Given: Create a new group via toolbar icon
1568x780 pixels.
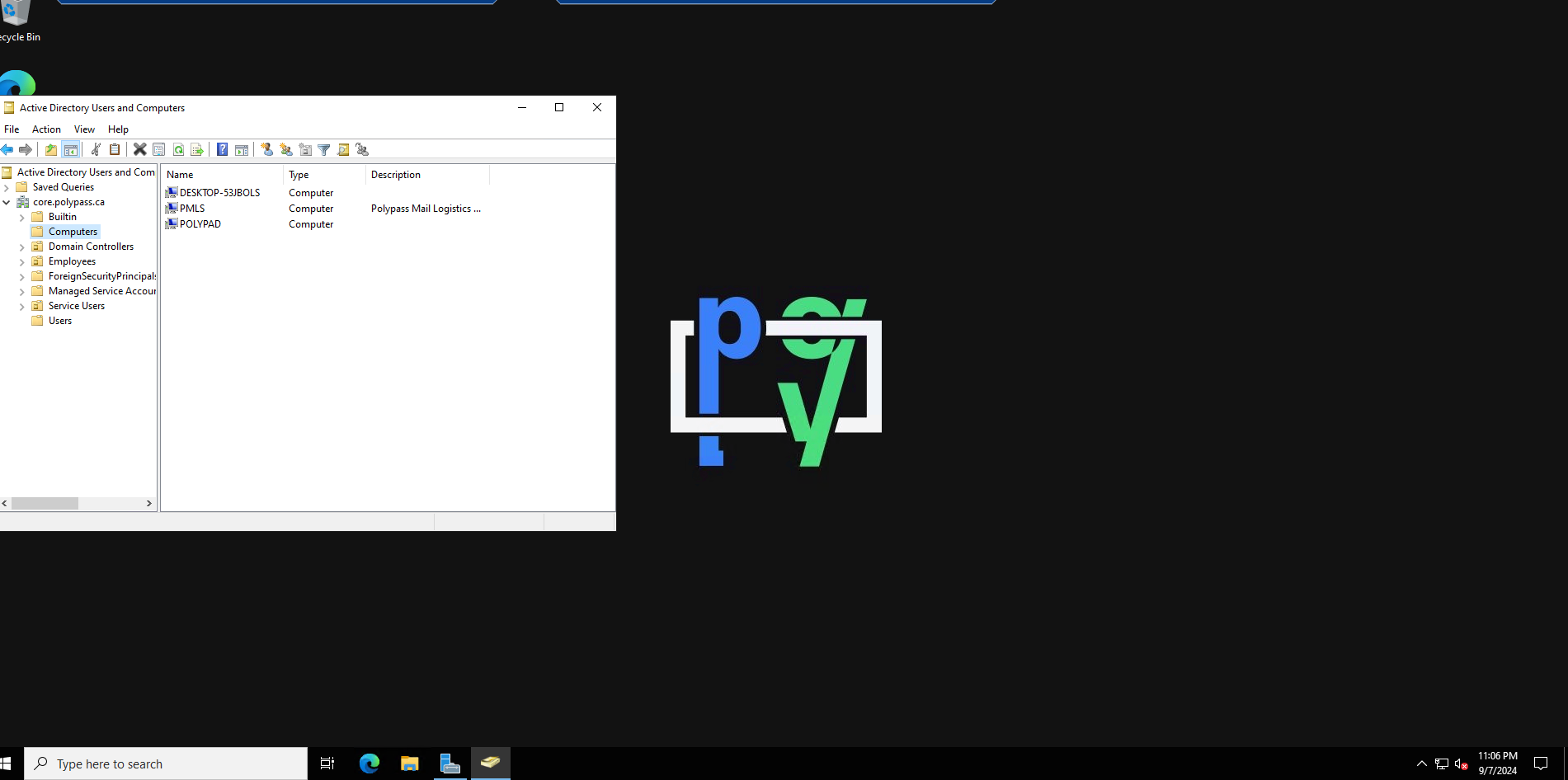Looking at the screenshot, I should (286, 149).
